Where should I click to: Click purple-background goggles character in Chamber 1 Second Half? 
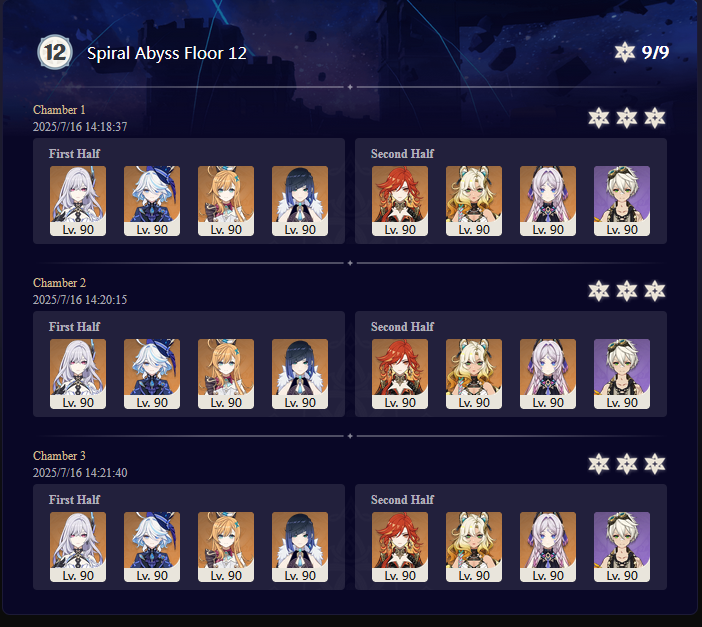(622, 201)
